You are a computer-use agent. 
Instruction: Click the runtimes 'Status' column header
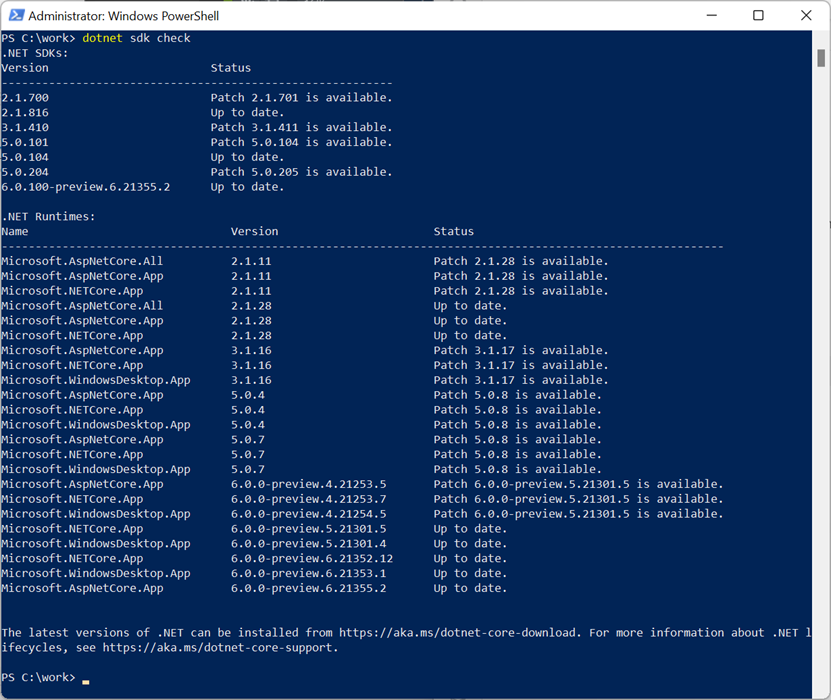[x=454, y=231]
